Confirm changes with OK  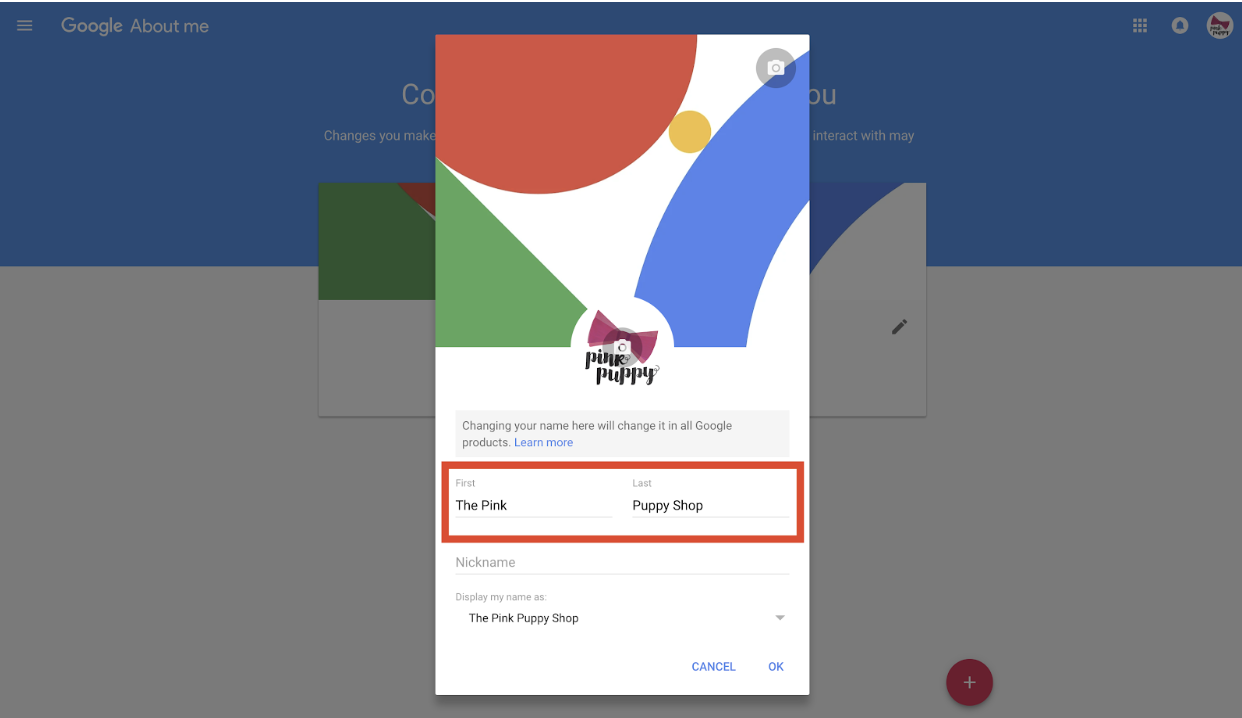(776, 667)
